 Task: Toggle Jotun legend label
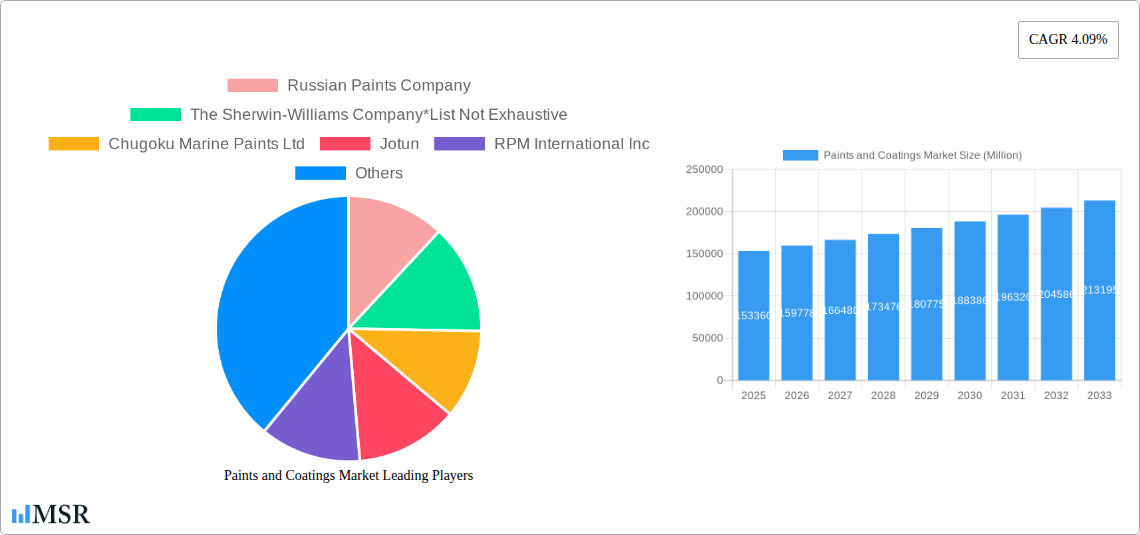click(399, 144)
